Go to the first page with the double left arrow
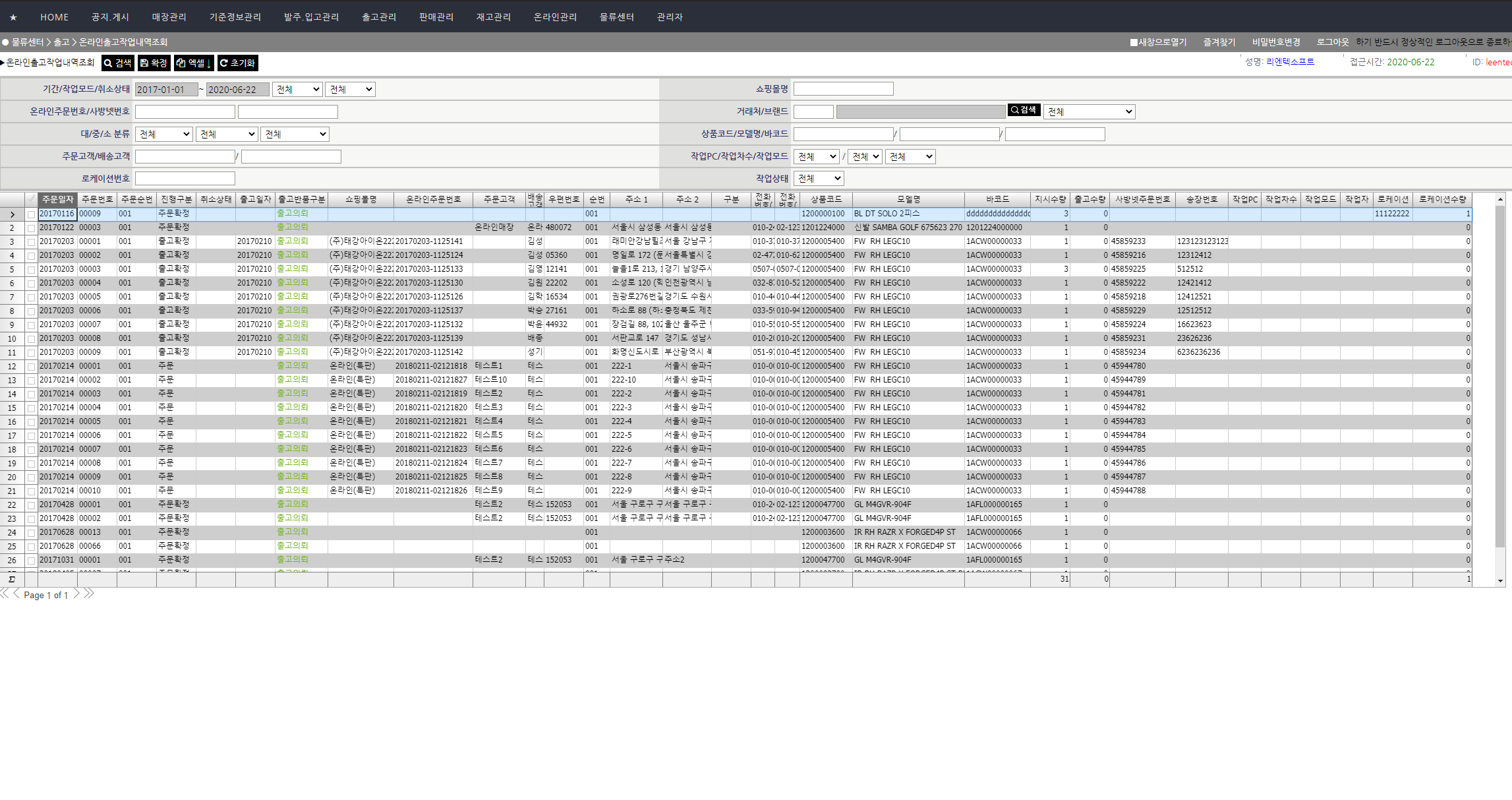Viewport: 1512px width, 800px height. [x=5, y=594]
